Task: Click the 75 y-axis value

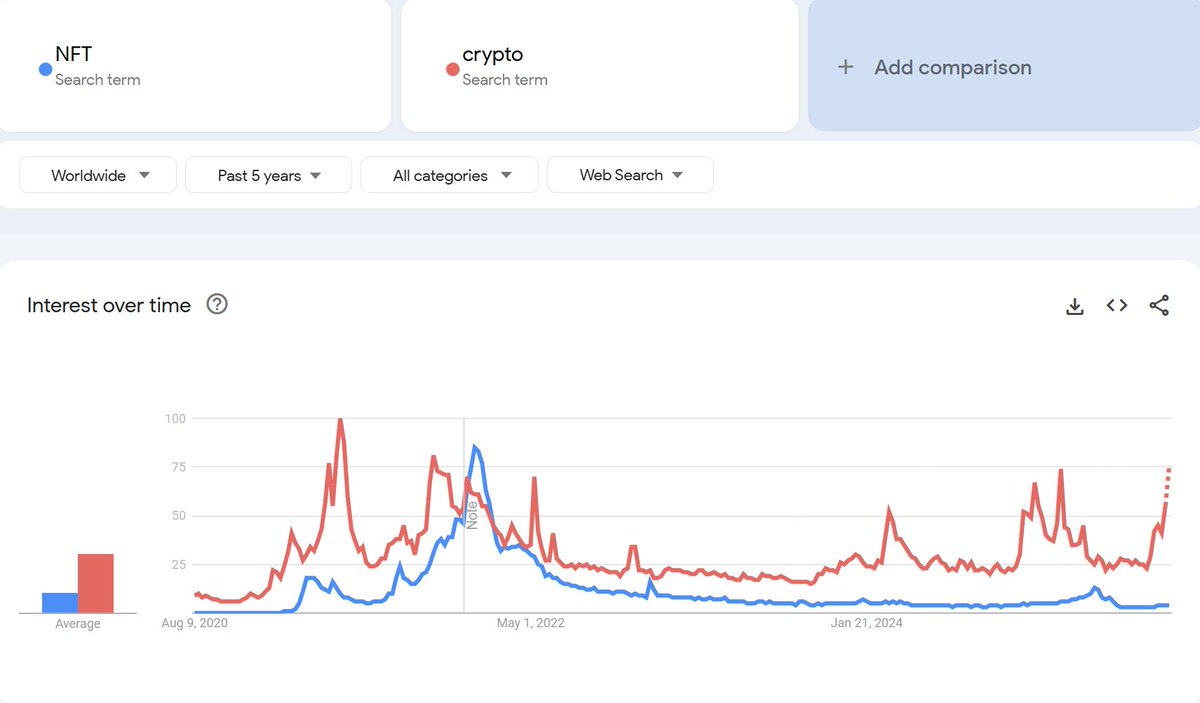Action: click(178, 467)
